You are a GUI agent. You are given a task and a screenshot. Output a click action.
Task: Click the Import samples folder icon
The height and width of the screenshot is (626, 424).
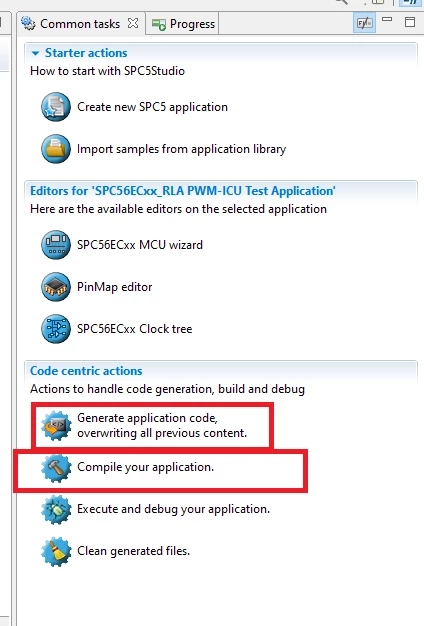pyautogui.click(x=56, y=149)
